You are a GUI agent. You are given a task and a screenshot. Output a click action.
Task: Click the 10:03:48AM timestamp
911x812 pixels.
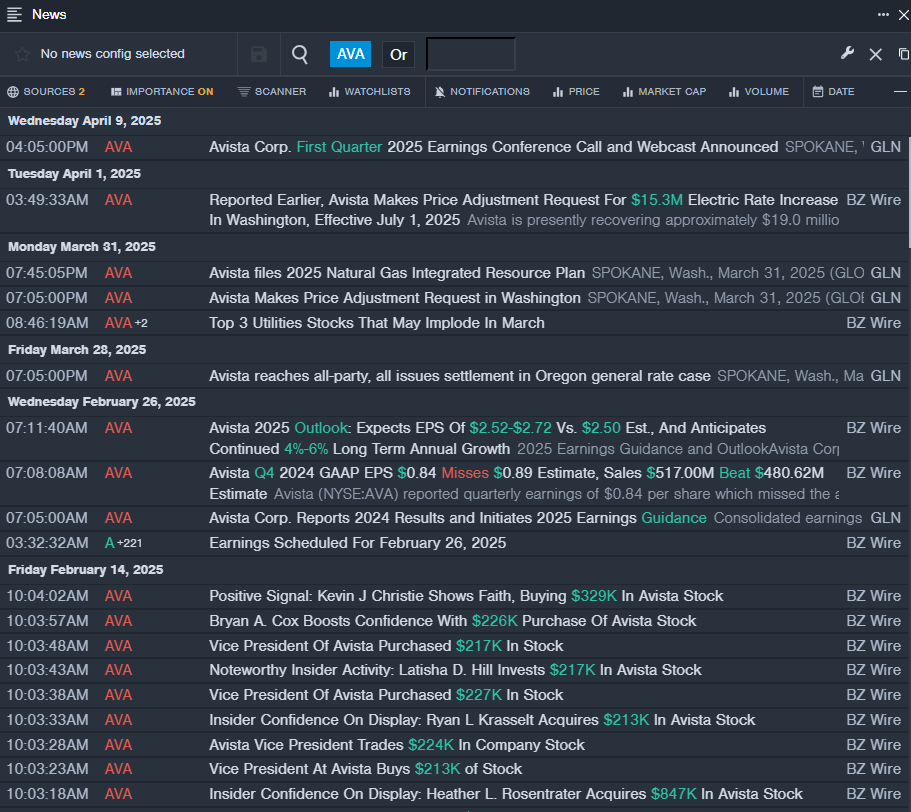pyautogui.click(x=47, y=646)
